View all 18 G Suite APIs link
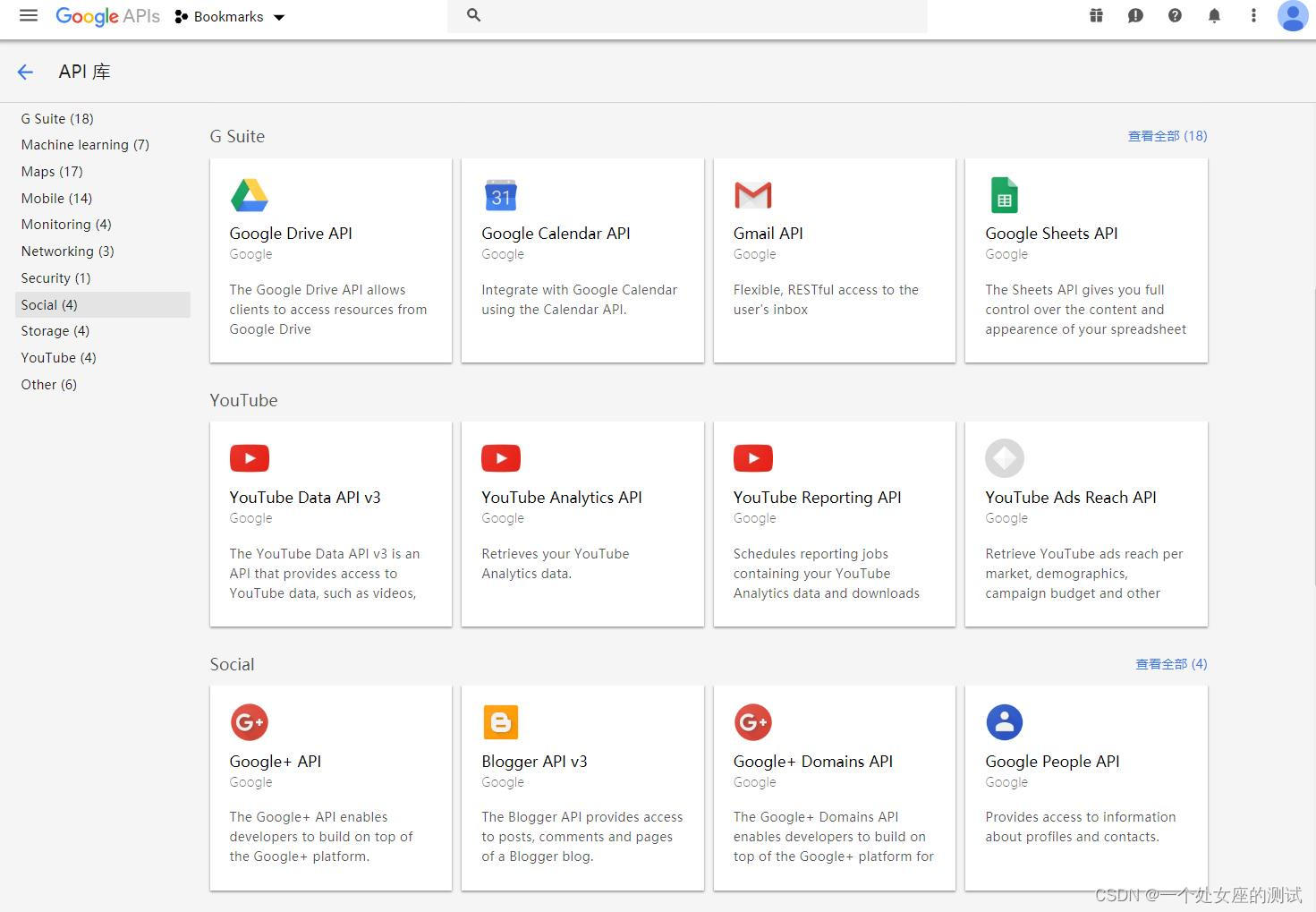 point(1167,136)
